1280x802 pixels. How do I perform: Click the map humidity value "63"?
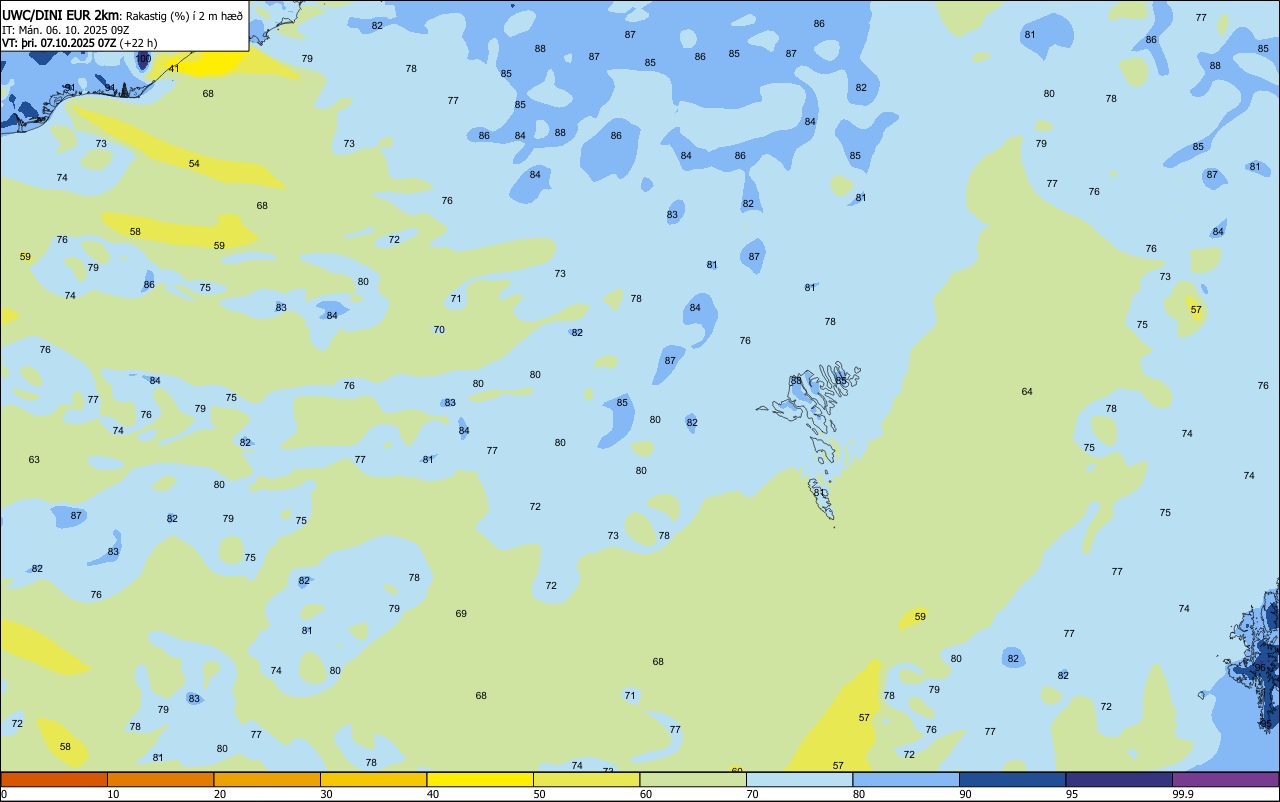34,459
